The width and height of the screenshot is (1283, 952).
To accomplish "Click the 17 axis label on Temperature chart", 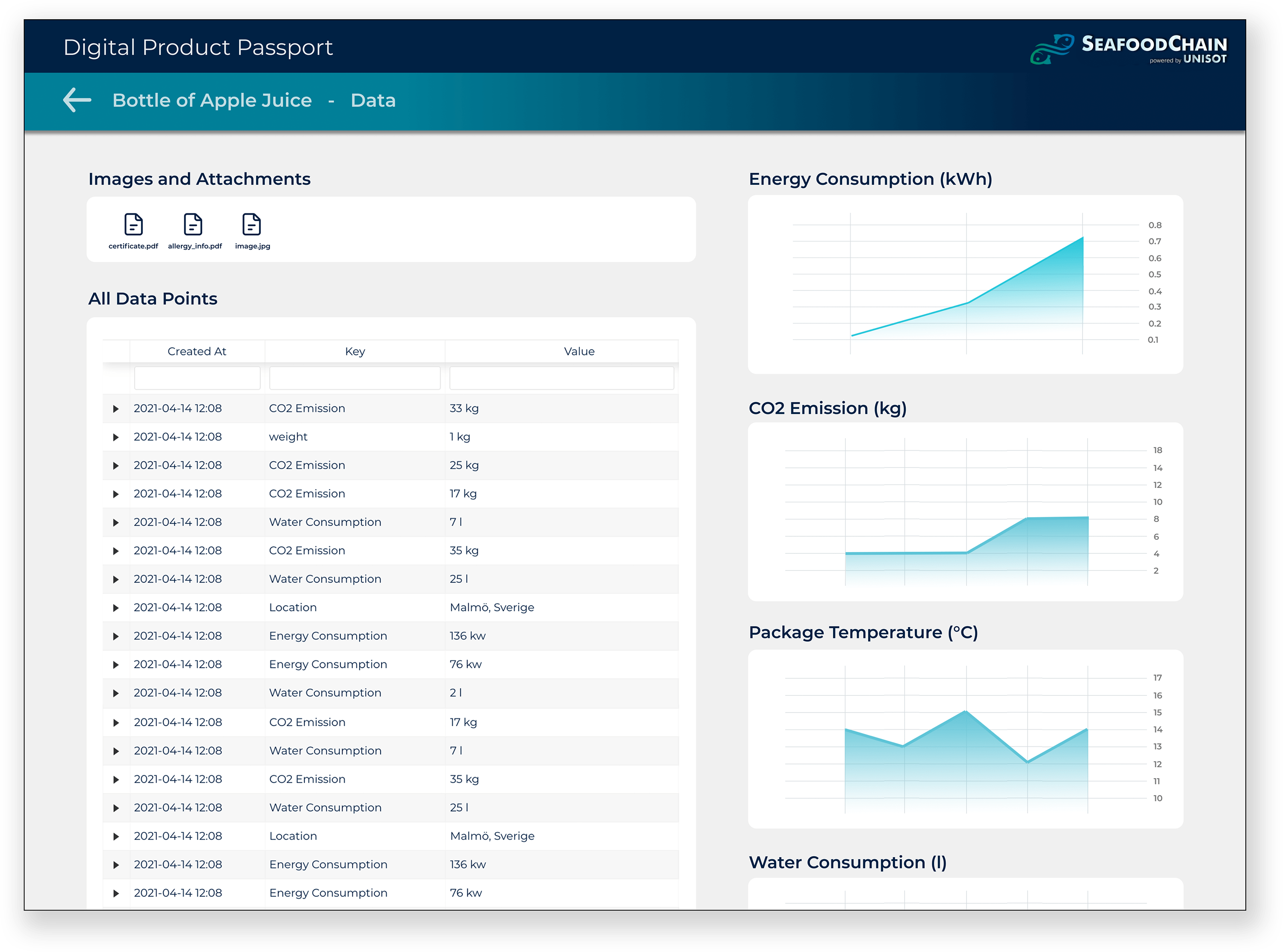I will (1157, 678).
